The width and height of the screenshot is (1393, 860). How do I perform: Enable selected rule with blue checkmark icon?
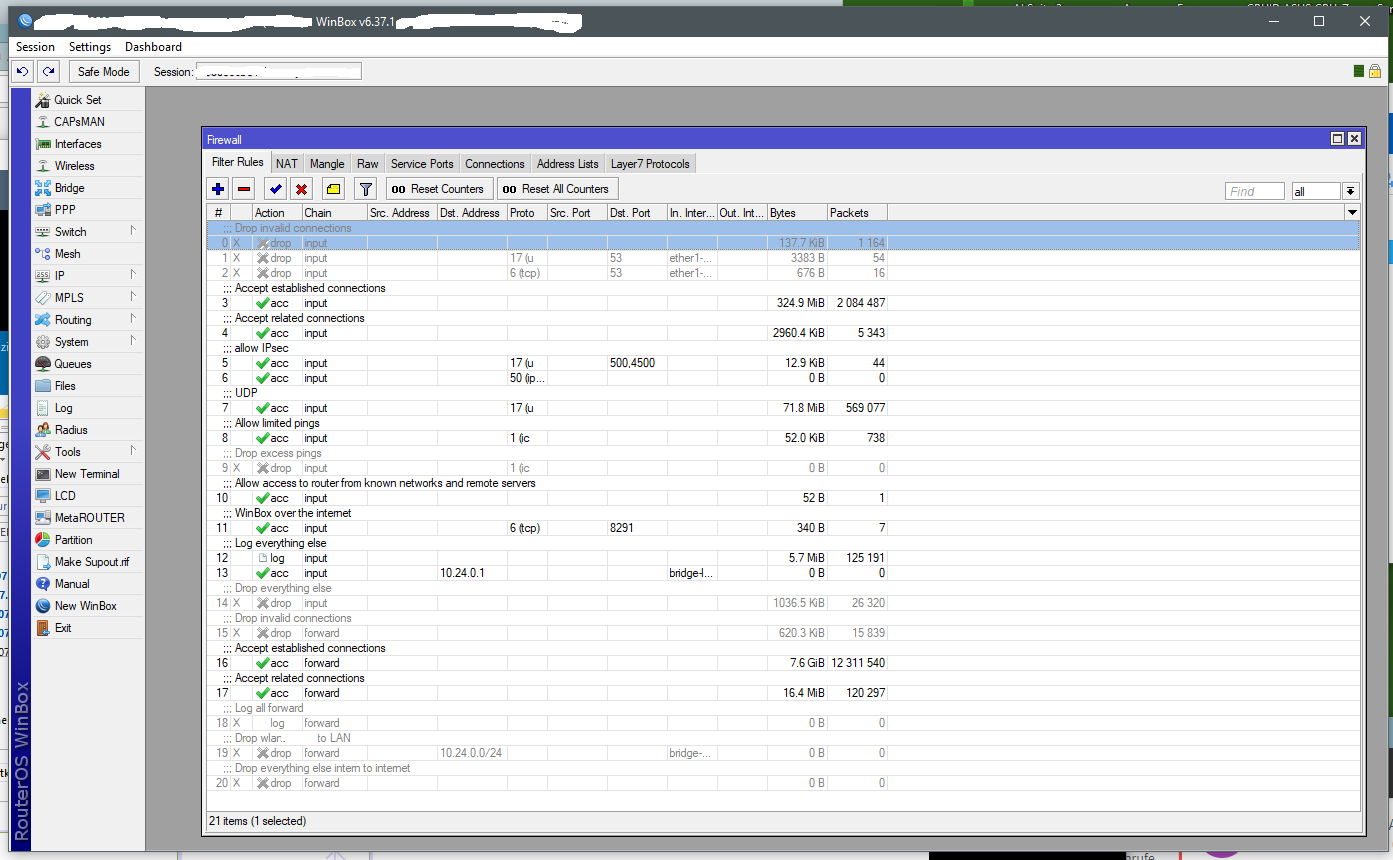coord(275,189)
